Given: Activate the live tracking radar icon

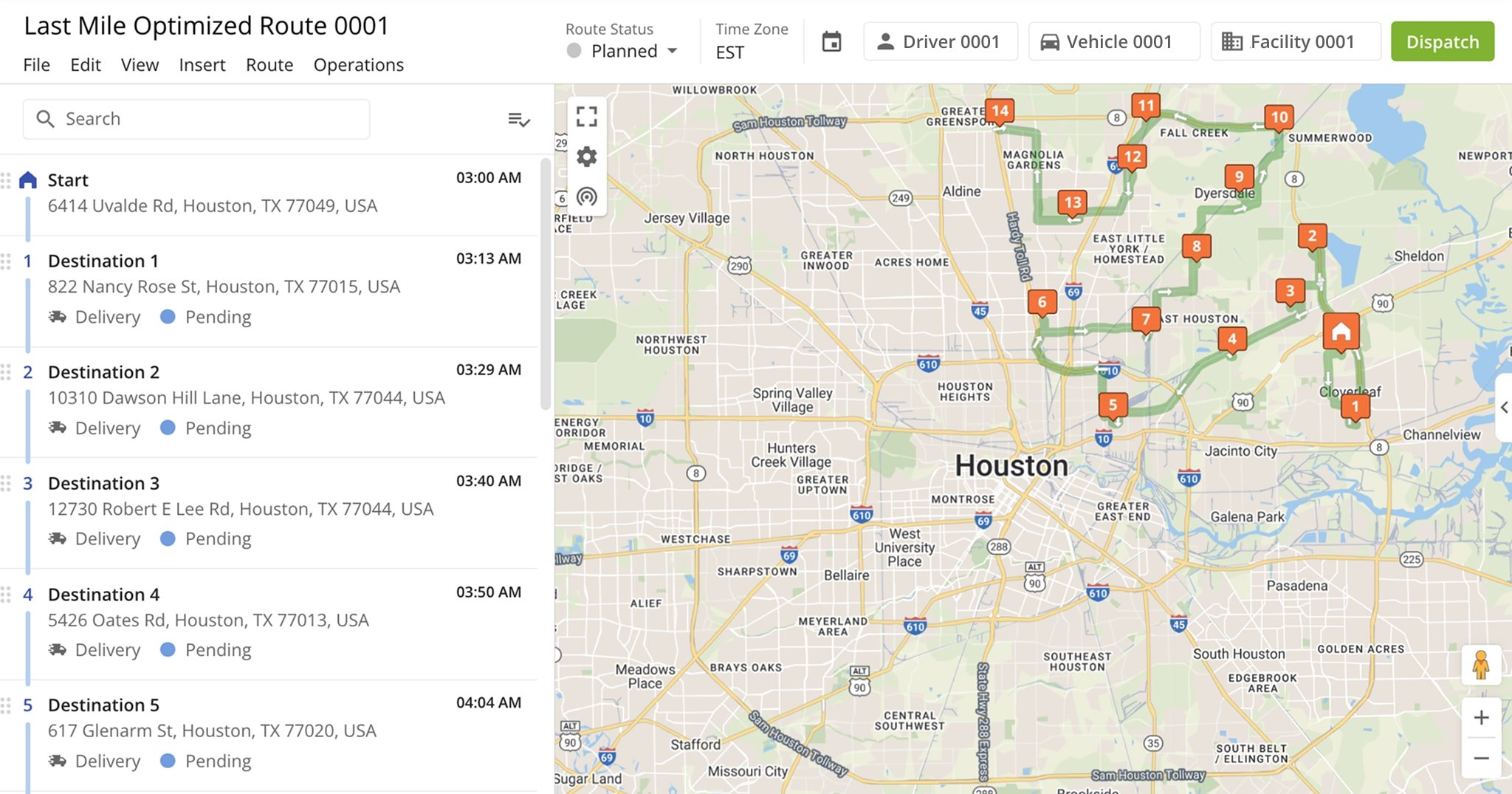Looking at the screenshot, I should pyautogui.click(x=587, y=196).
